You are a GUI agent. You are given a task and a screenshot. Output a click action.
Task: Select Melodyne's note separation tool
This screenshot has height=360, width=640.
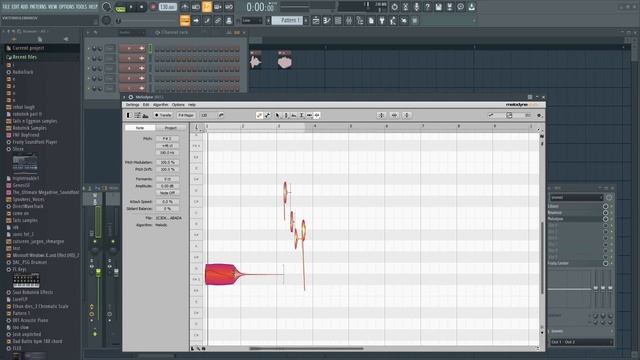point(317,116)
